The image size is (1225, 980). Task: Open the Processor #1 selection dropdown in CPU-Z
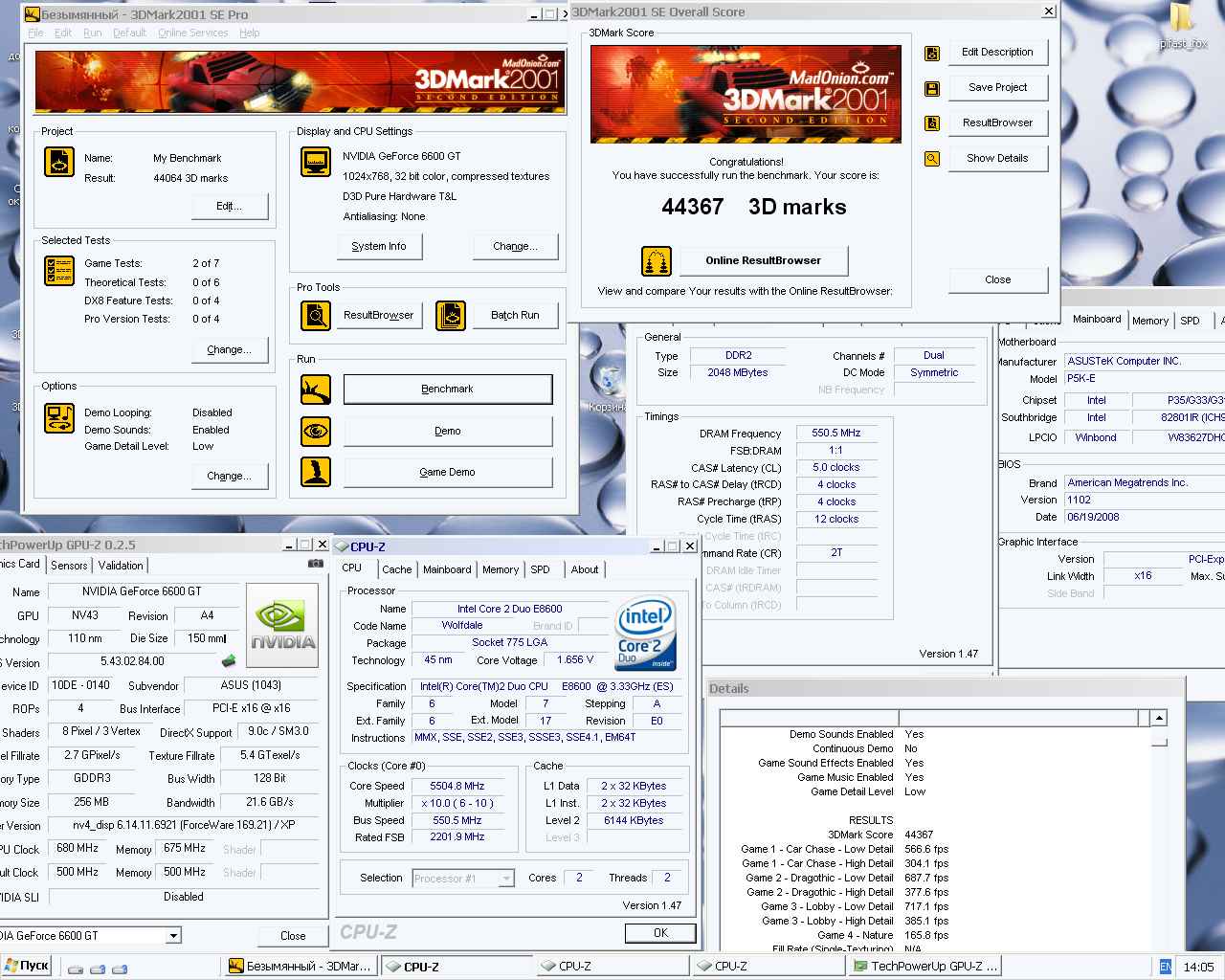pyautogui.click(x=506, y=879)
